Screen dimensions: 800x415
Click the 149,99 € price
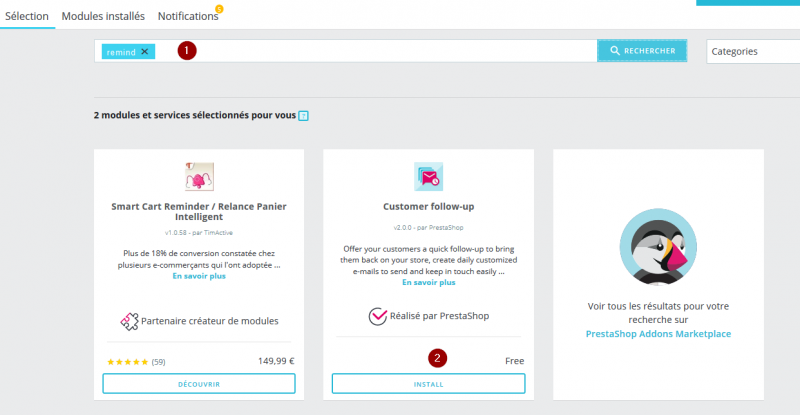tap(276, 361)
